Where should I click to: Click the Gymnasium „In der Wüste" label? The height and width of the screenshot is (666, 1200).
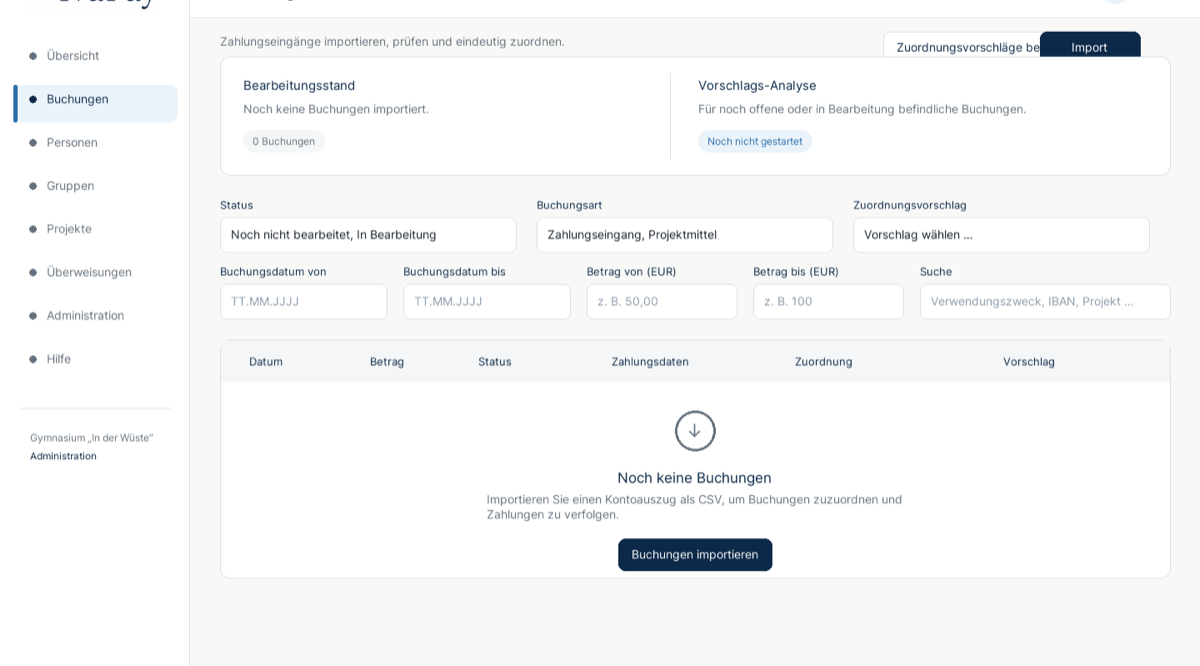coord(91,438)
